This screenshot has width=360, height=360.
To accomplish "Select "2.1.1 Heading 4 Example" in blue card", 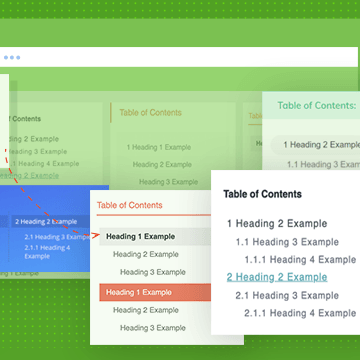I will point(47,252).
